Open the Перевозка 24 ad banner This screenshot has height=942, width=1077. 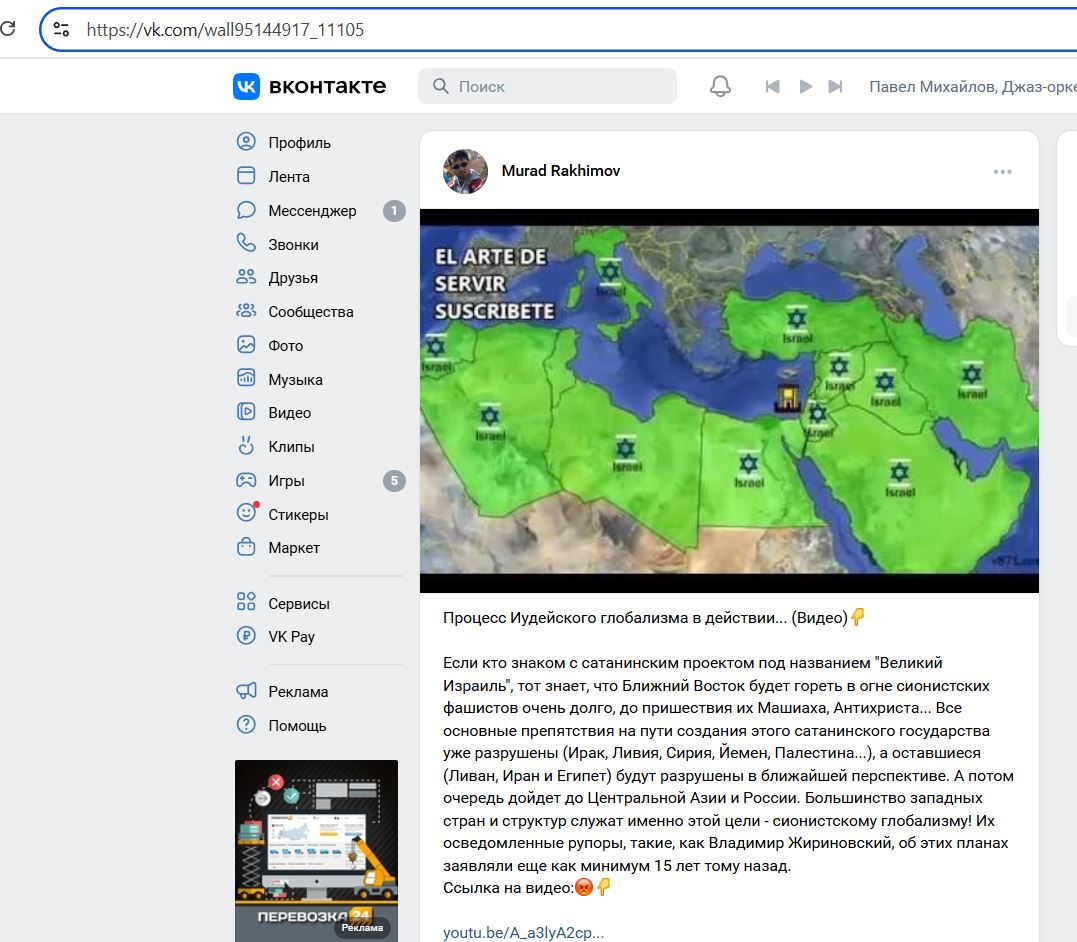[317, 851]
